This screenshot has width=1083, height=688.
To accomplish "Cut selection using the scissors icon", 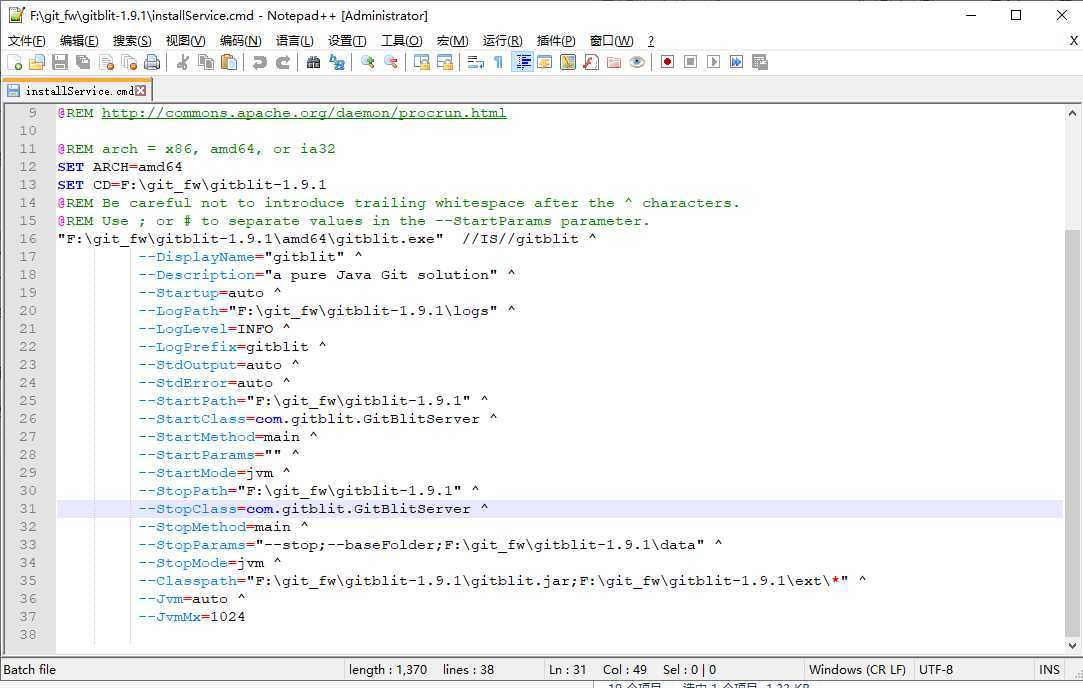I will 183,62.
